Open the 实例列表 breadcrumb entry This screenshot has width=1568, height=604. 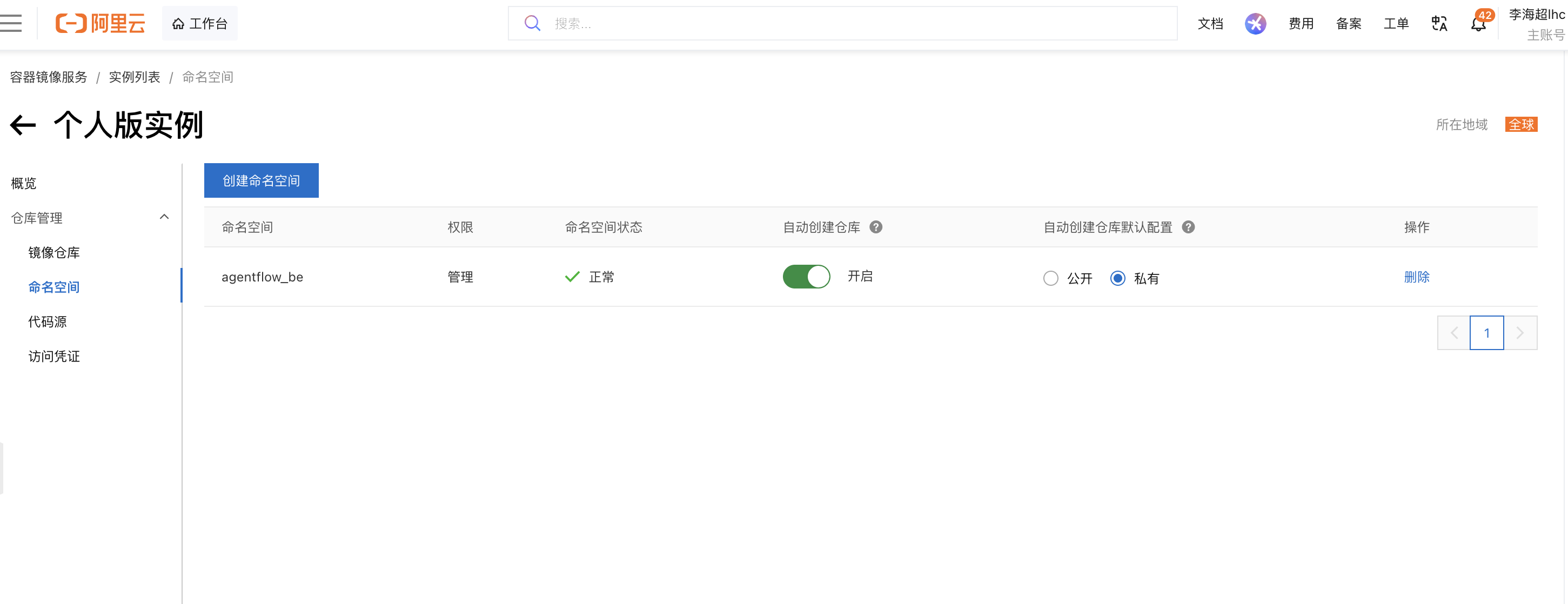coord(134,77)
